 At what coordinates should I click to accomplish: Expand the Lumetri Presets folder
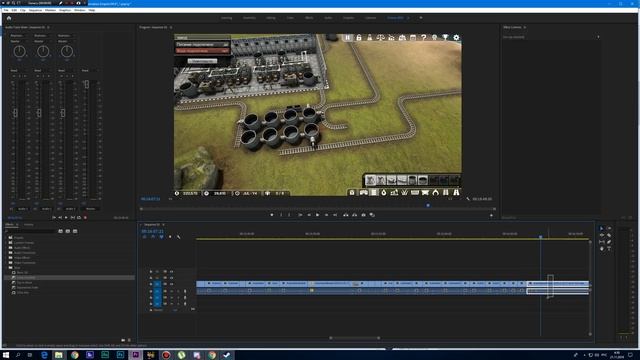click(6, 242)
